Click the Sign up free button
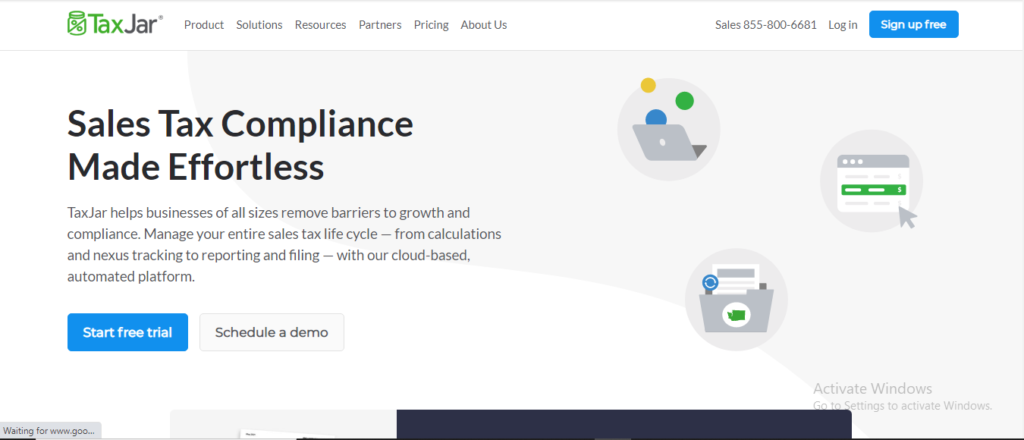The height and width of the screenshot is (440, 1024). point(914,24)
